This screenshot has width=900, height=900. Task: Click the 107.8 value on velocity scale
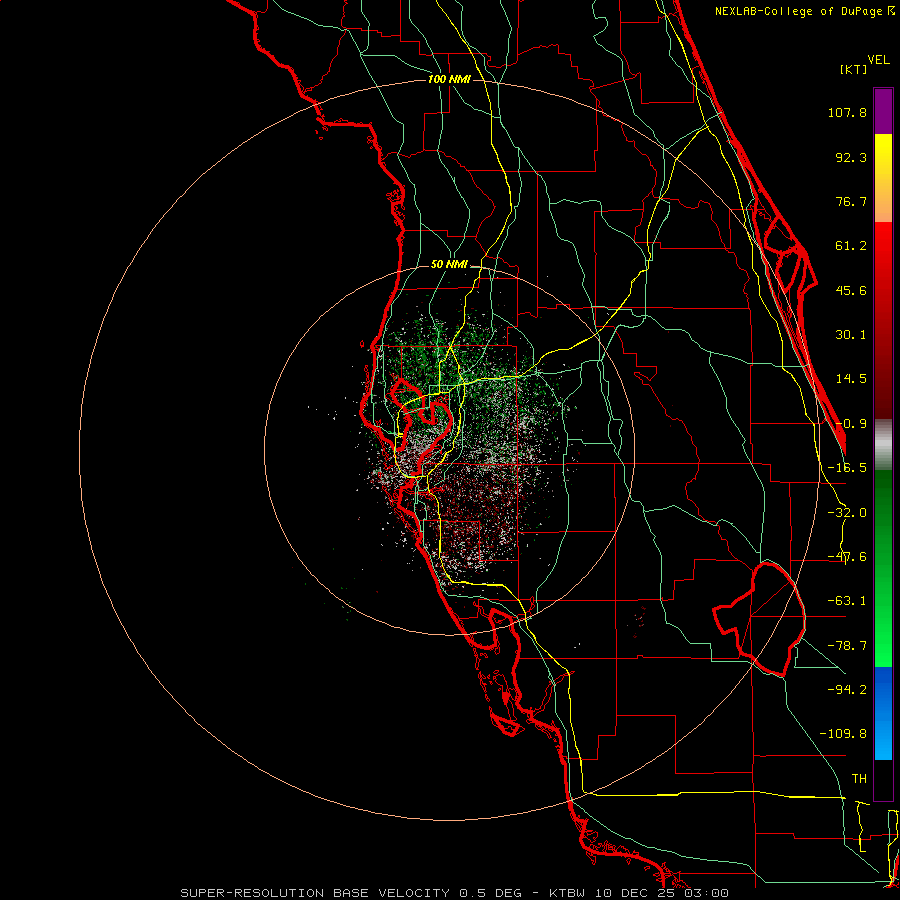847,112
